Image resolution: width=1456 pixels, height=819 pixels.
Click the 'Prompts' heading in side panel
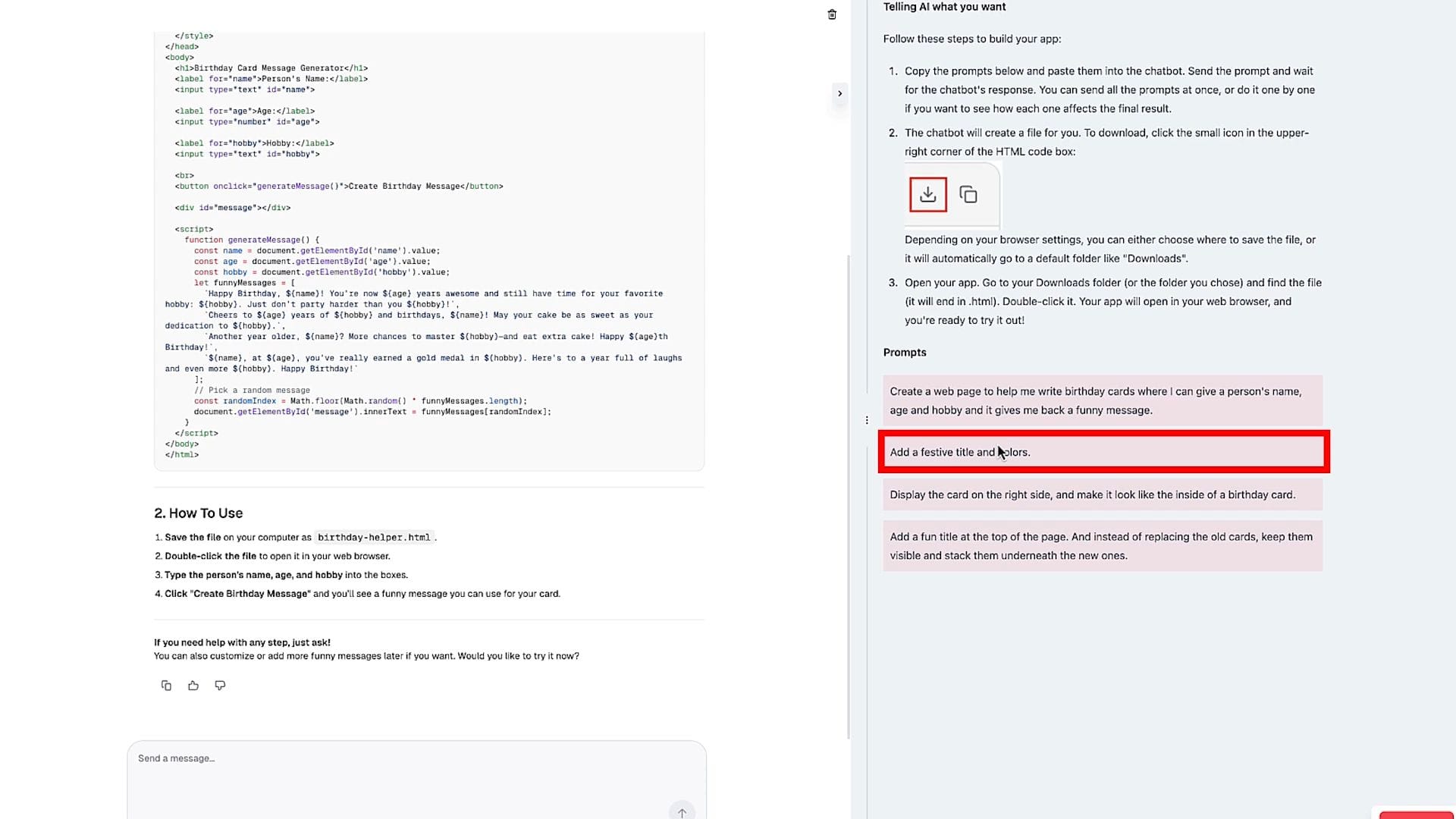point(905,353)
